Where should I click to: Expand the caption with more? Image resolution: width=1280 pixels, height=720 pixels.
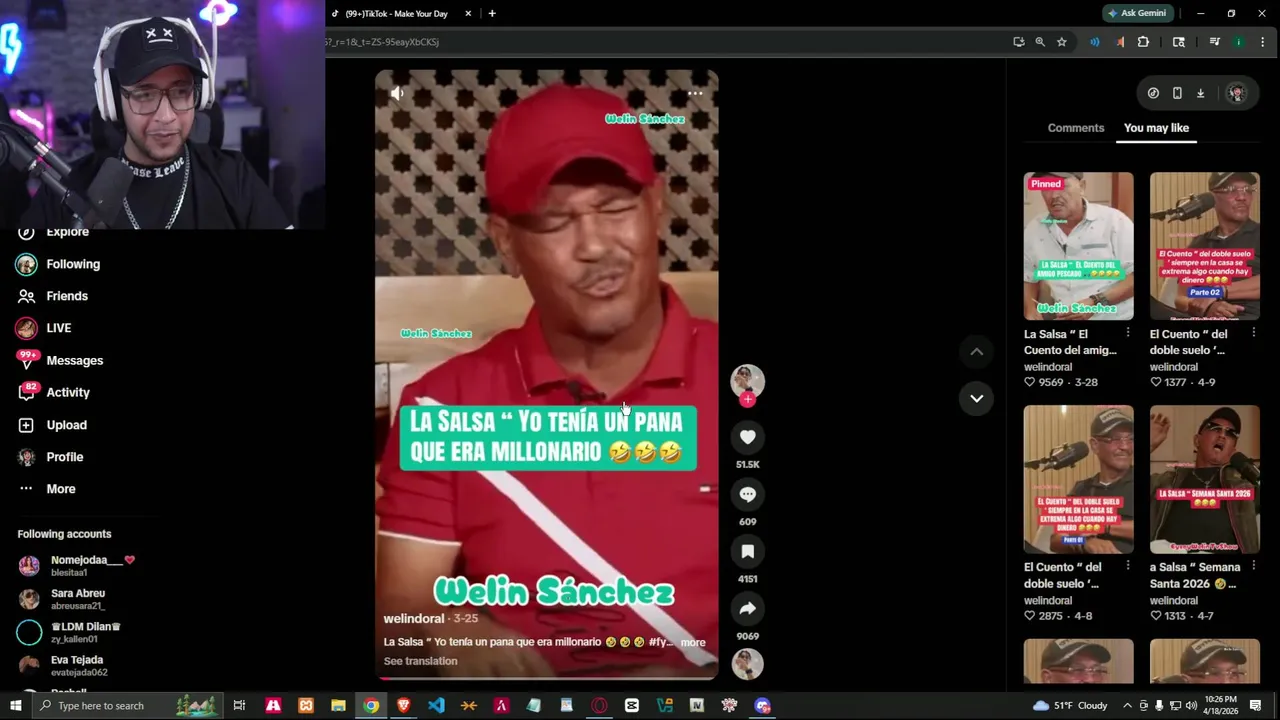pos(693,643)
